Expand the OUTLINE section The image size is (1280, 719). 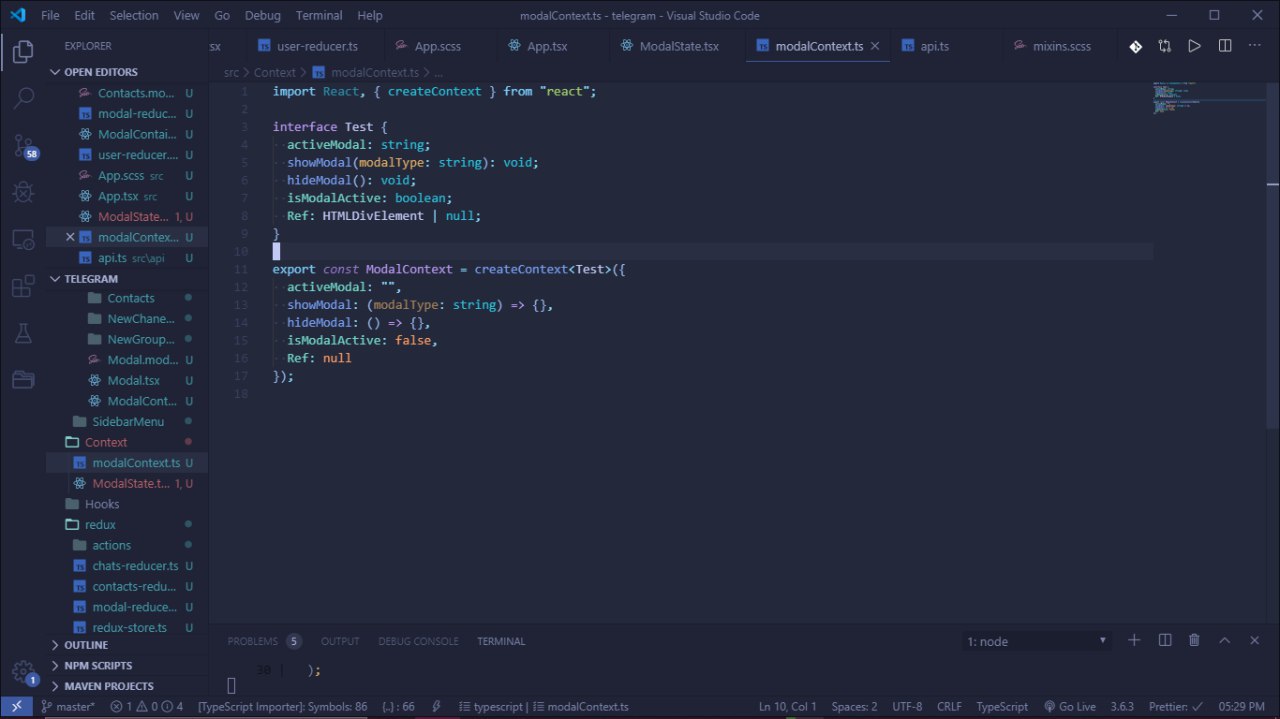(x=86, y=645)
